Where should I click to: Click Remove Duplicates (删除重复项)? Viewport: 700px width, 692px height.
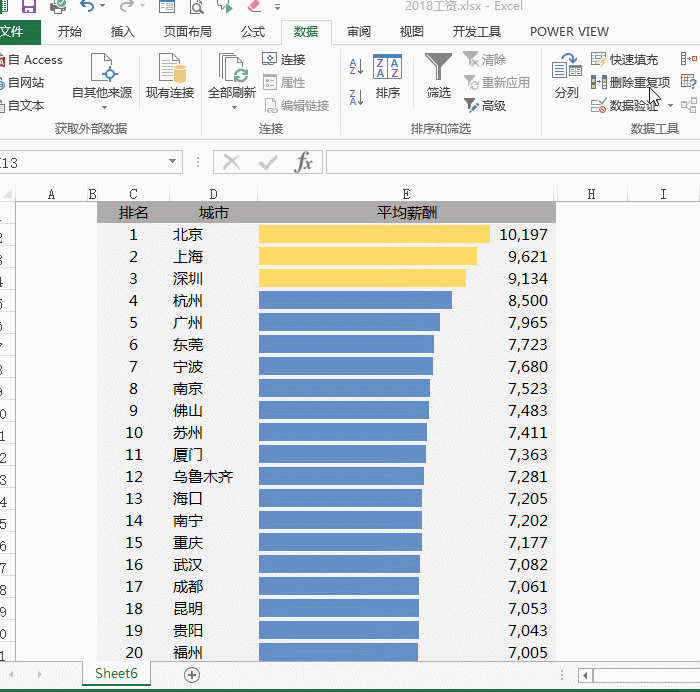[x=631, y=82]
